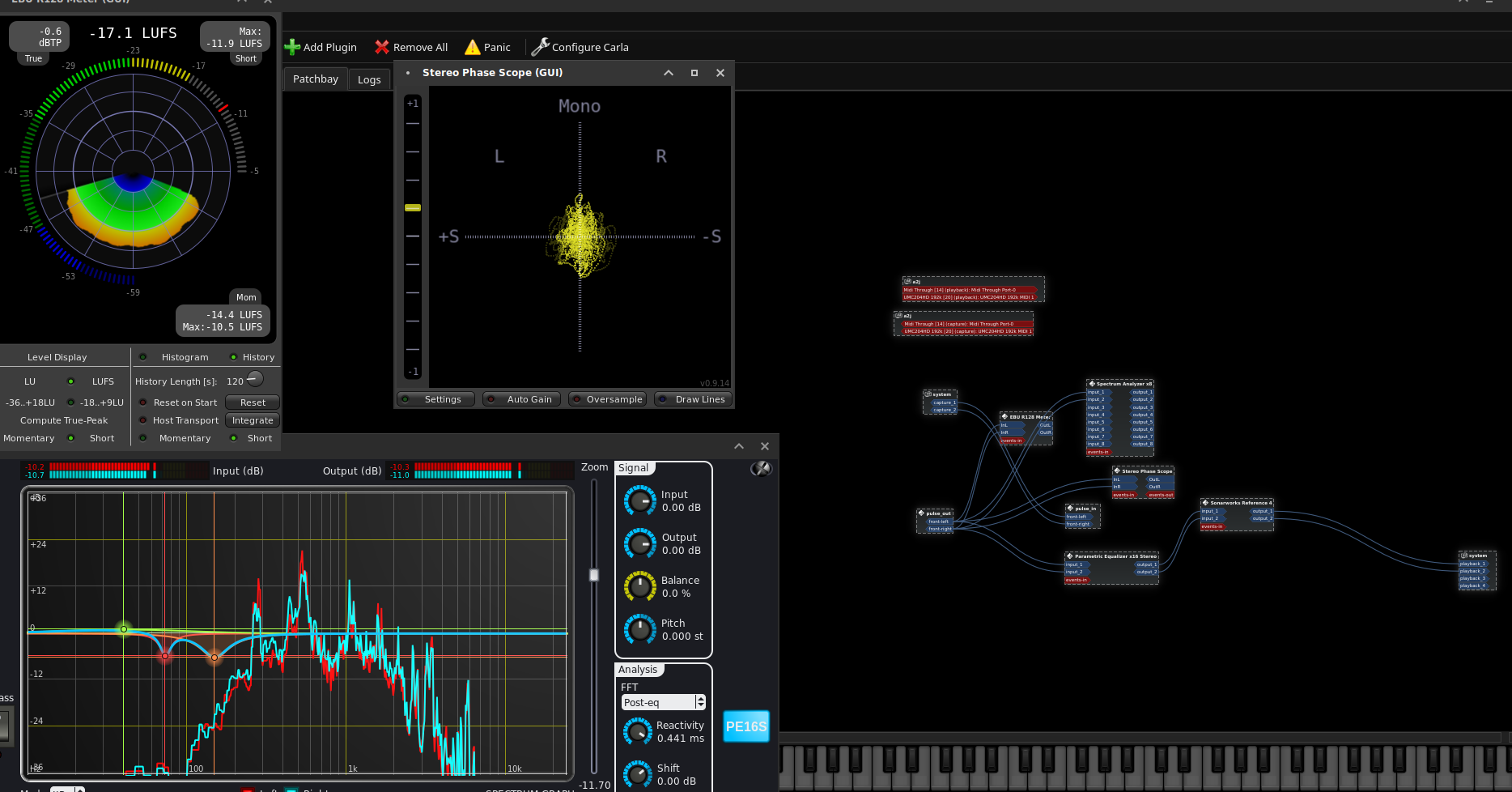
Task: Toggle Settings in Stereo Phase Scope
Action: (x=435, y=399)
